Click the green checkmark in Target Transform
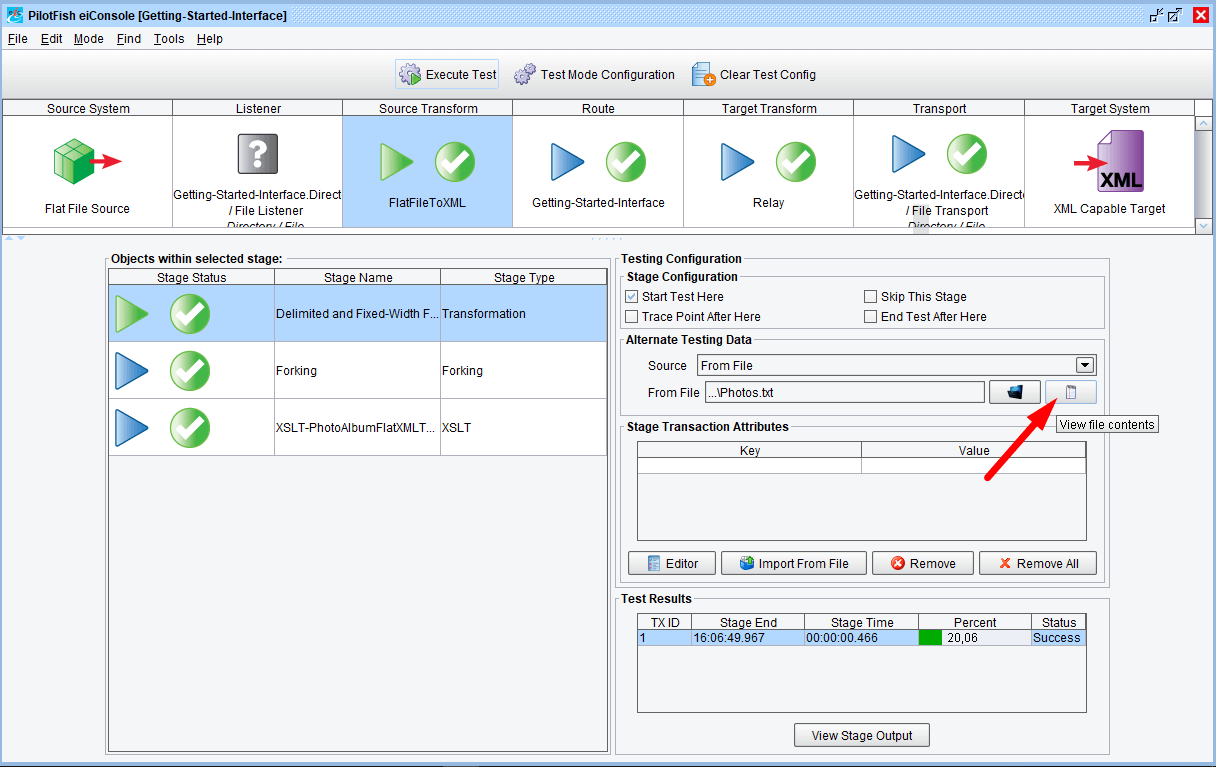 click(796, 162)
